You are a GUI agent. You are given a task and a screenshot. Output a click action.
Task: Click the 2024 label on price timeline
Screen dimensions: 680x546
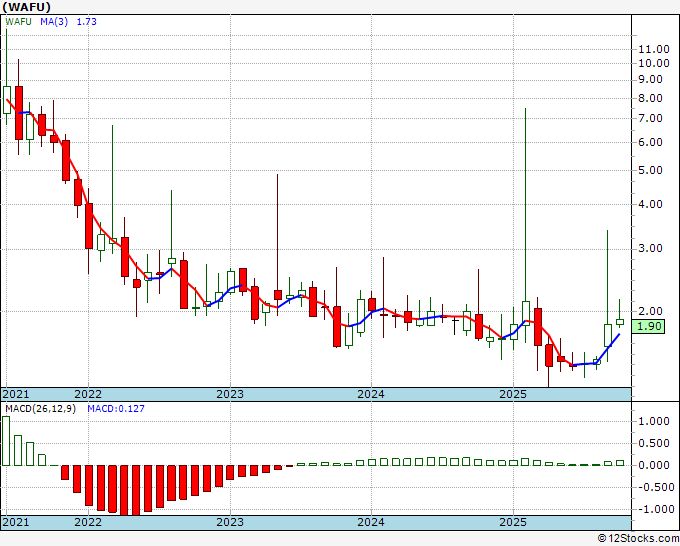(x=371, y=394)
